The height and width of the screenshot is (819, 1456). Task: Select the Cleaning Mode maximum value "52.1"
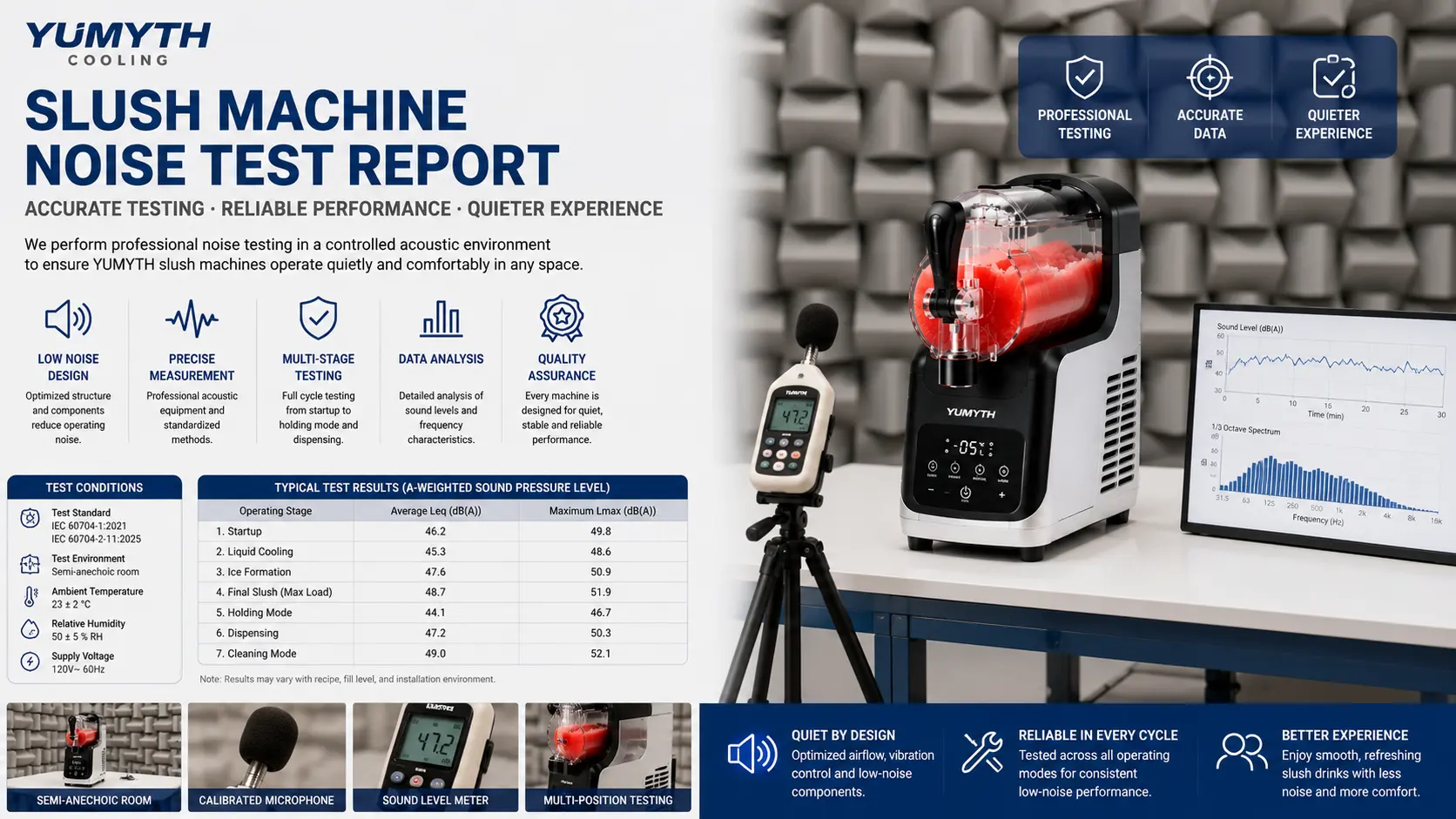point(601,654)
